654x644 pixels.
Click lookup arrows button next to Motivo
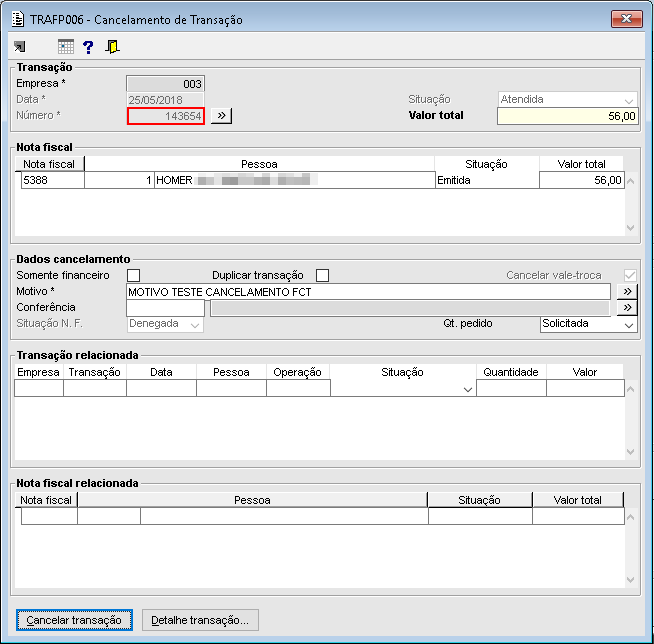(627, 292)
